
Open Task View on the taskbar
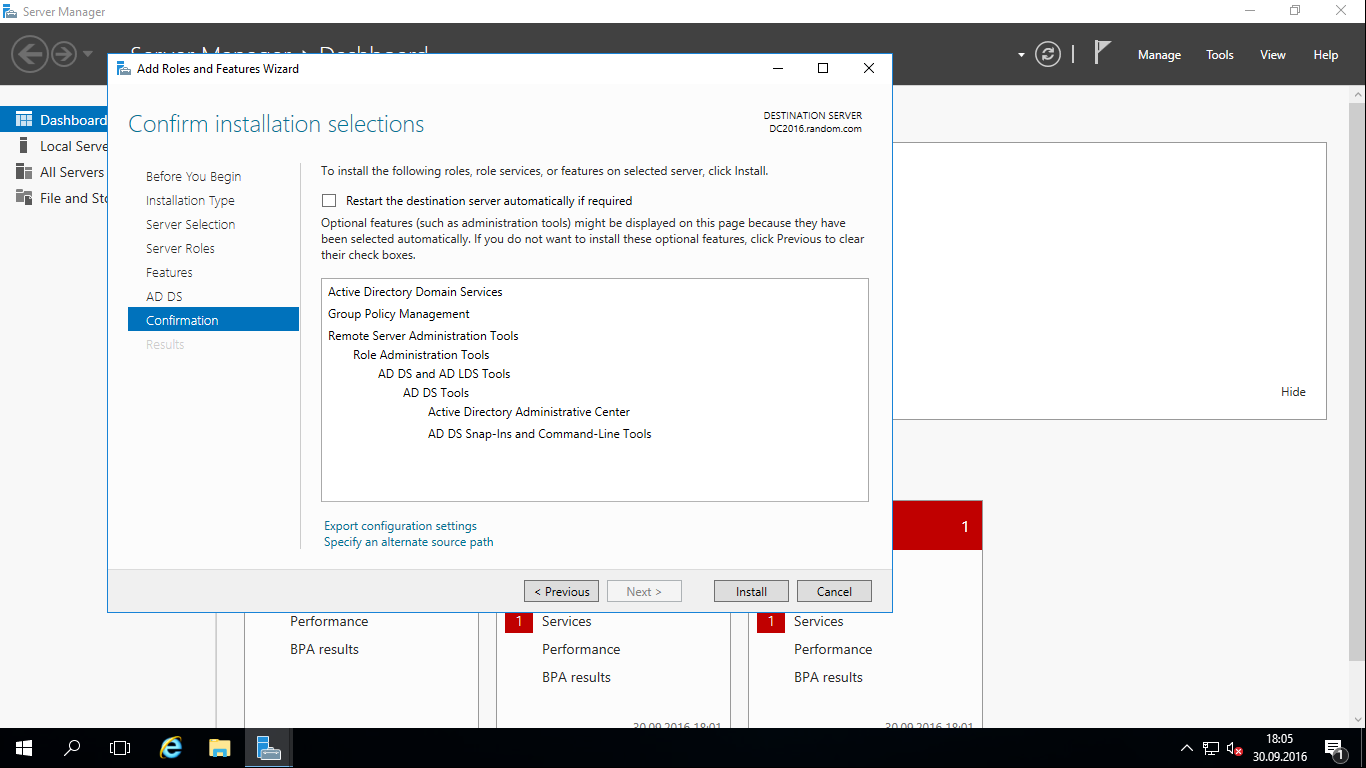point(120,748)
